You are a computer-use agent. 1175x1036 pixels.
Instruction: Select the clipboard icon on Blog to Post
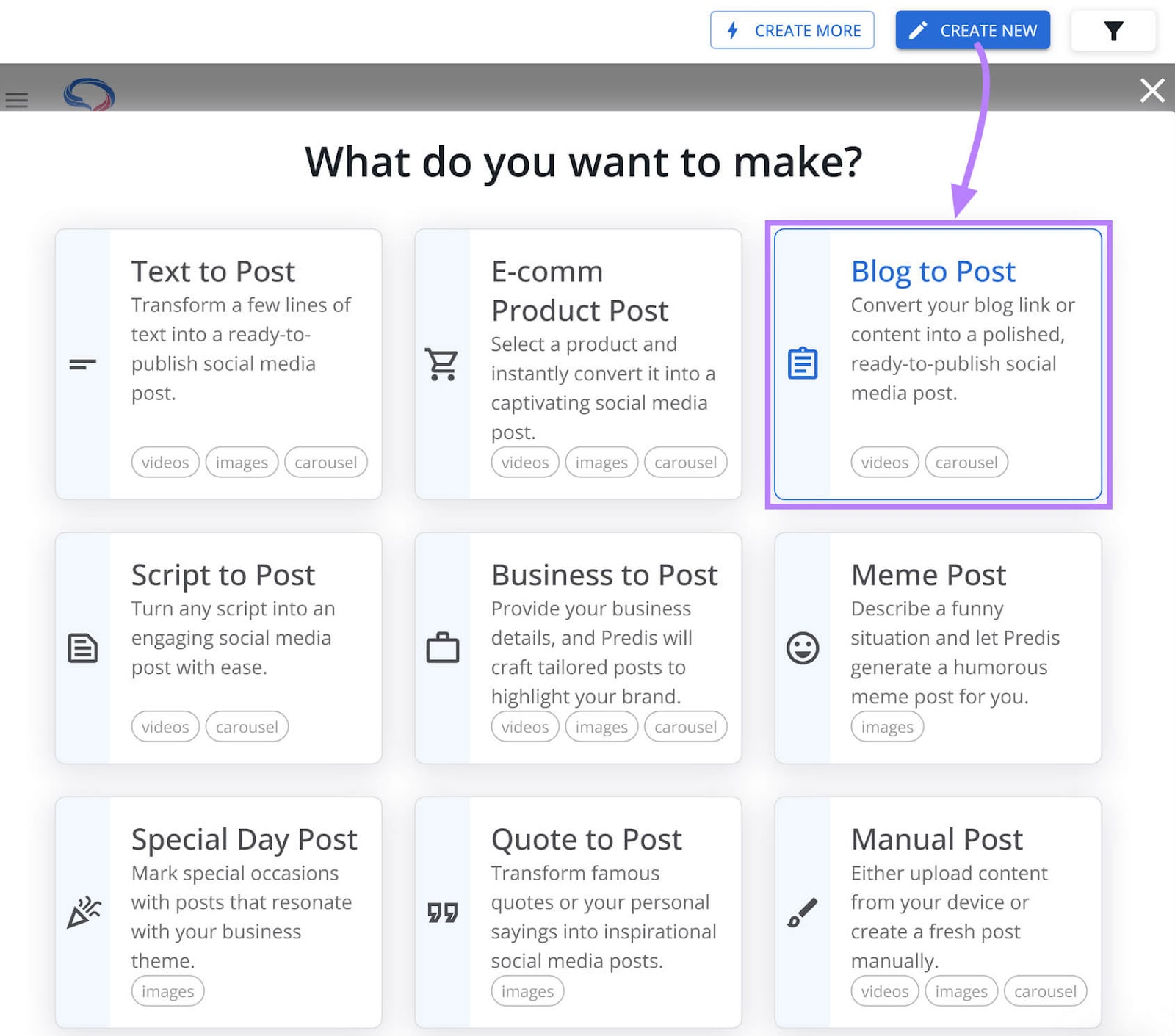[802, 363]
